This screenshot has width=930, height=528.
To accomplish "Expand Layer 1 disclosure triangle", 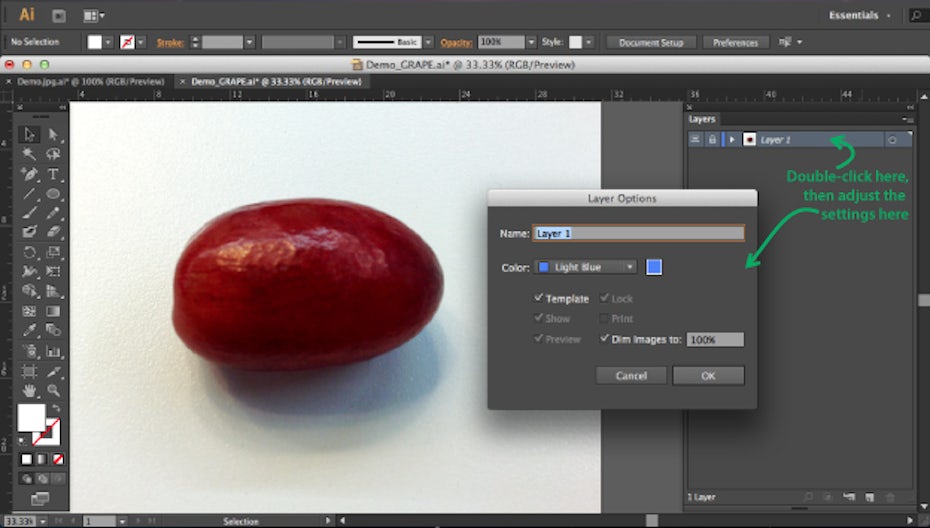I will click(732, 140).
